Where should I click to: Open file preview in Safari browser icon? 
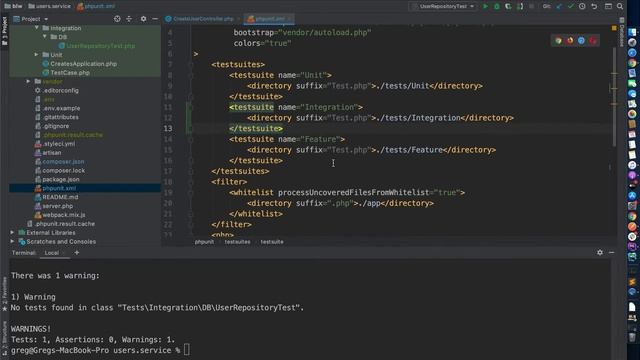(x=581, y=40)
